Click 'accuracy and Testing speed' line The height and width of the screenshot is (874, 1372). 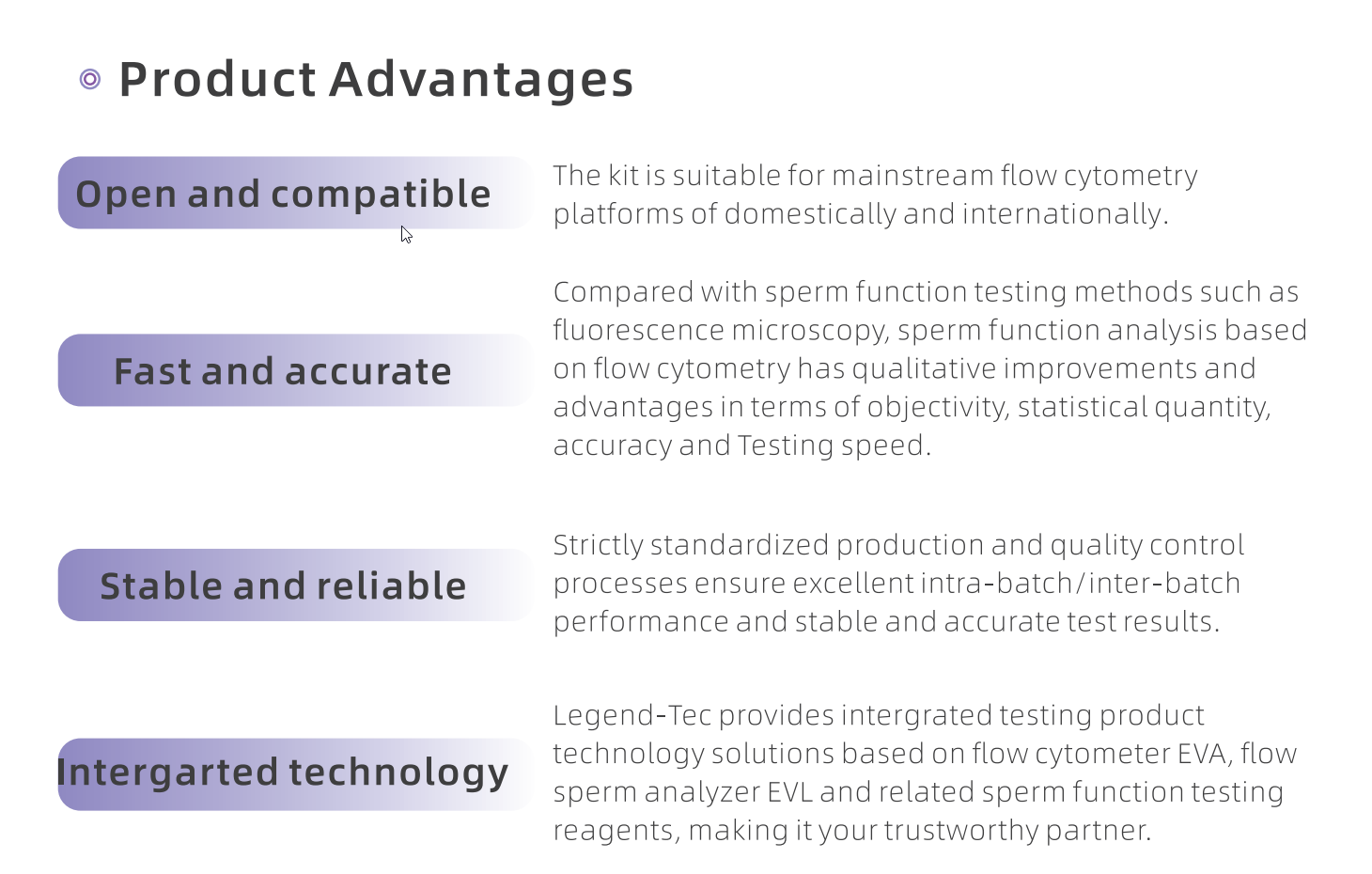click(741, 445)
